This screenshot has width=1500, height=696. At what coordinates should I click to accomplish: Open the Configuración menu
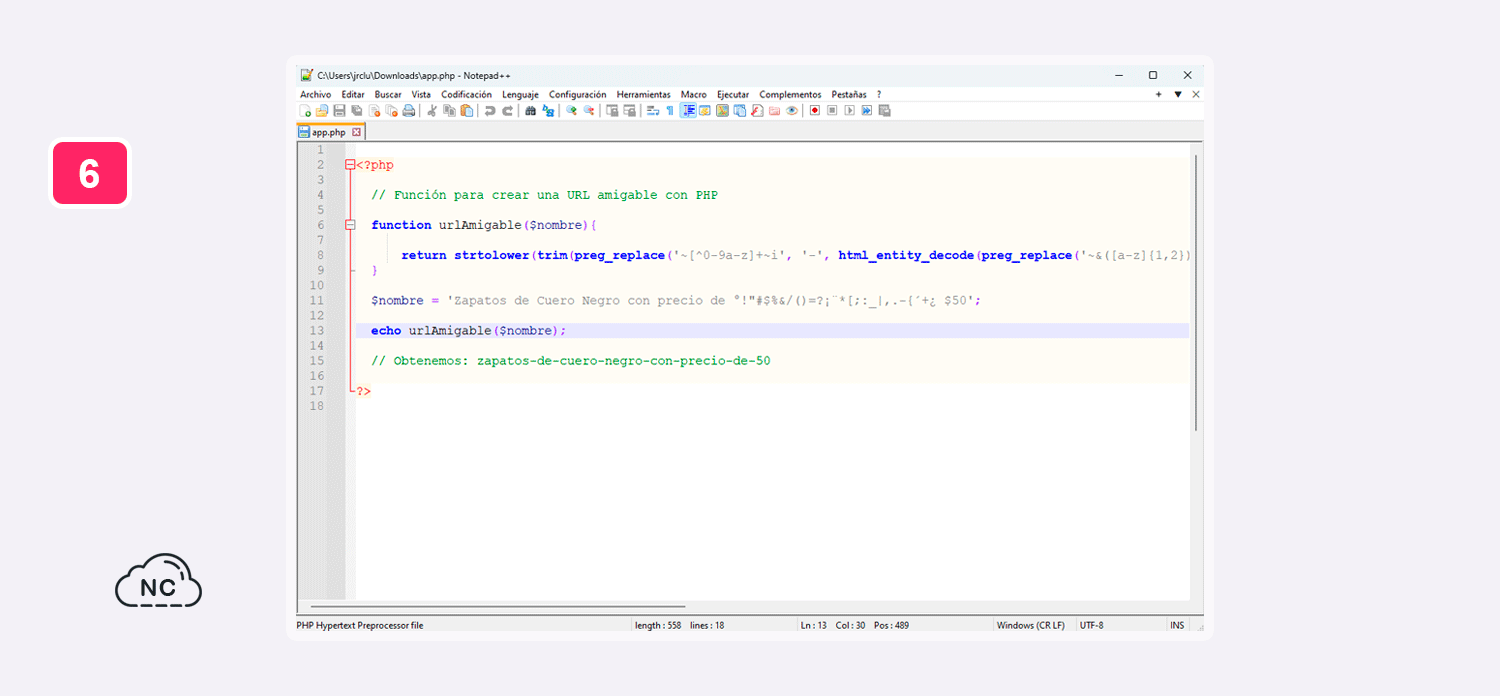[578, 94]
